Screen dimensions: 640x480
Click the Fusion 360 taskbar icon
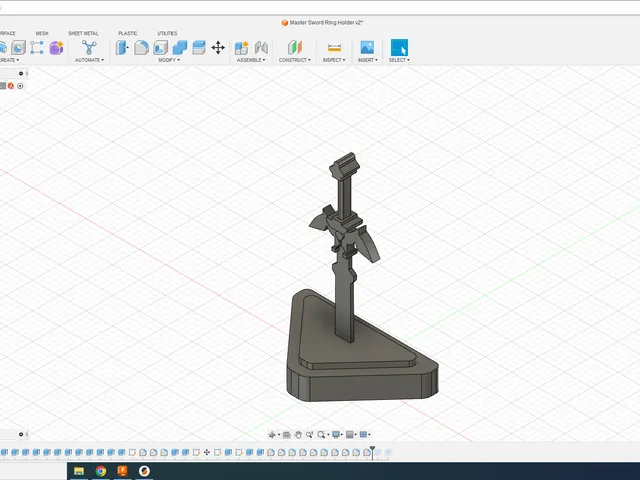tap(122, 471)
